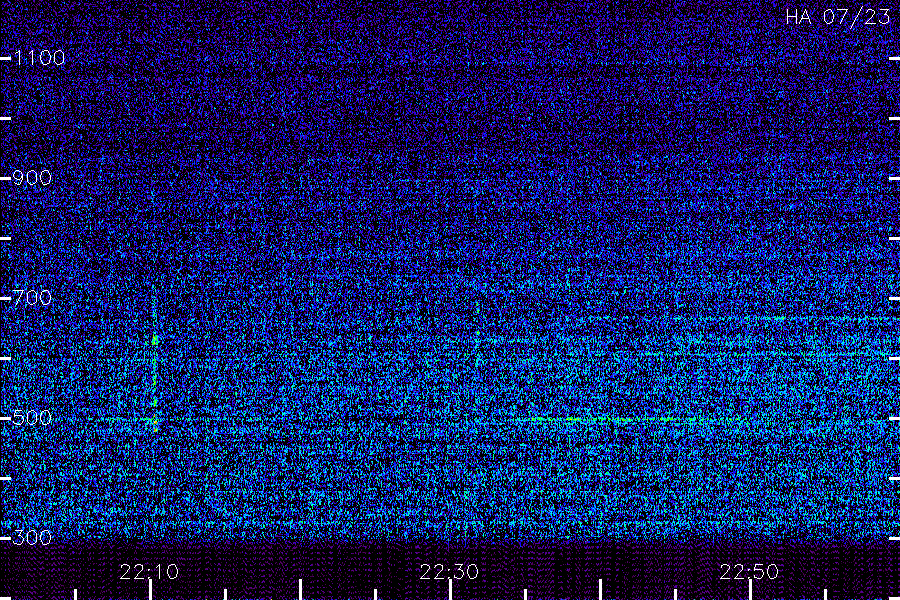This screenshot has height=600, width=900.
Task: Click the tick mark below the 22:50 label
Action: [x=750, y=590]
